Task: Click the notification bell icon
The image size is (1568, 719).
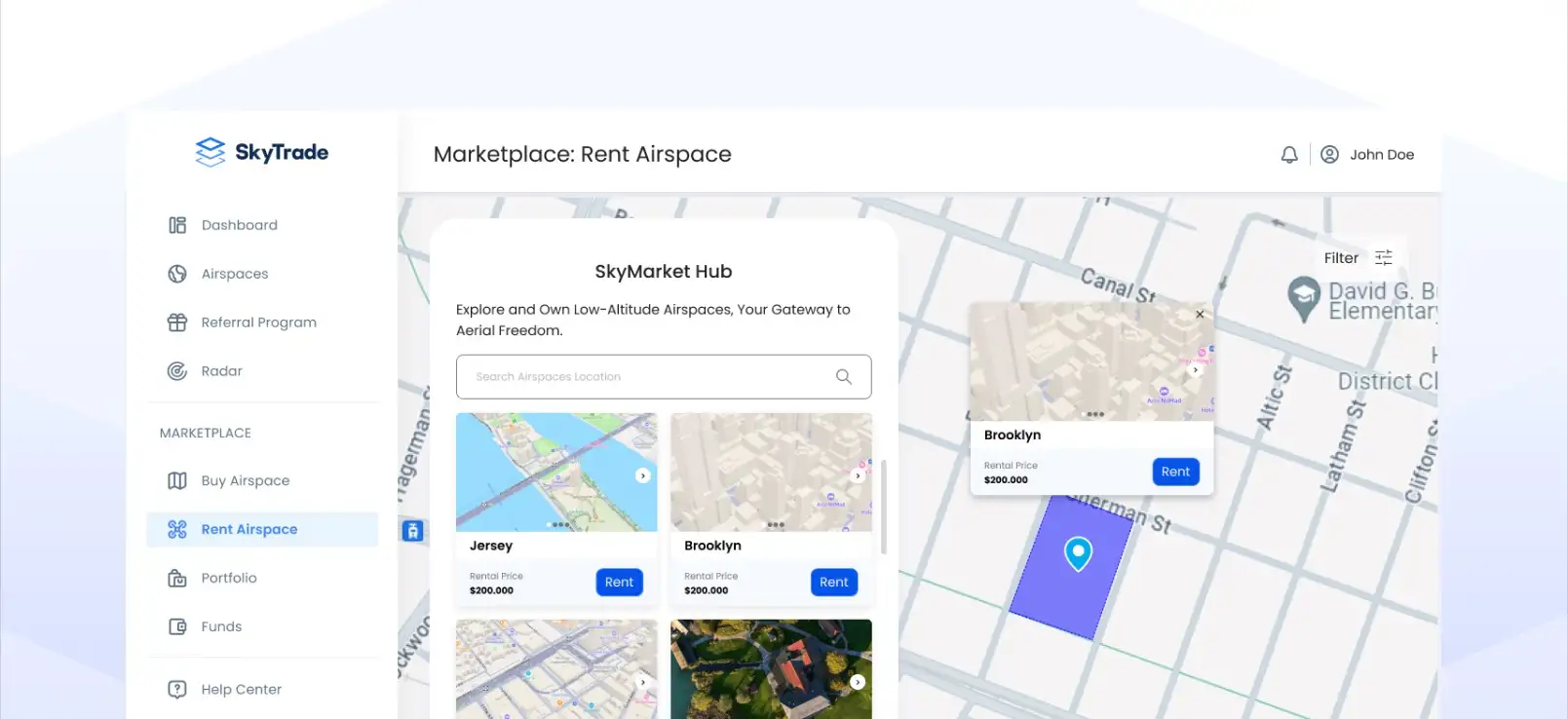Action: pos(1288,155)
